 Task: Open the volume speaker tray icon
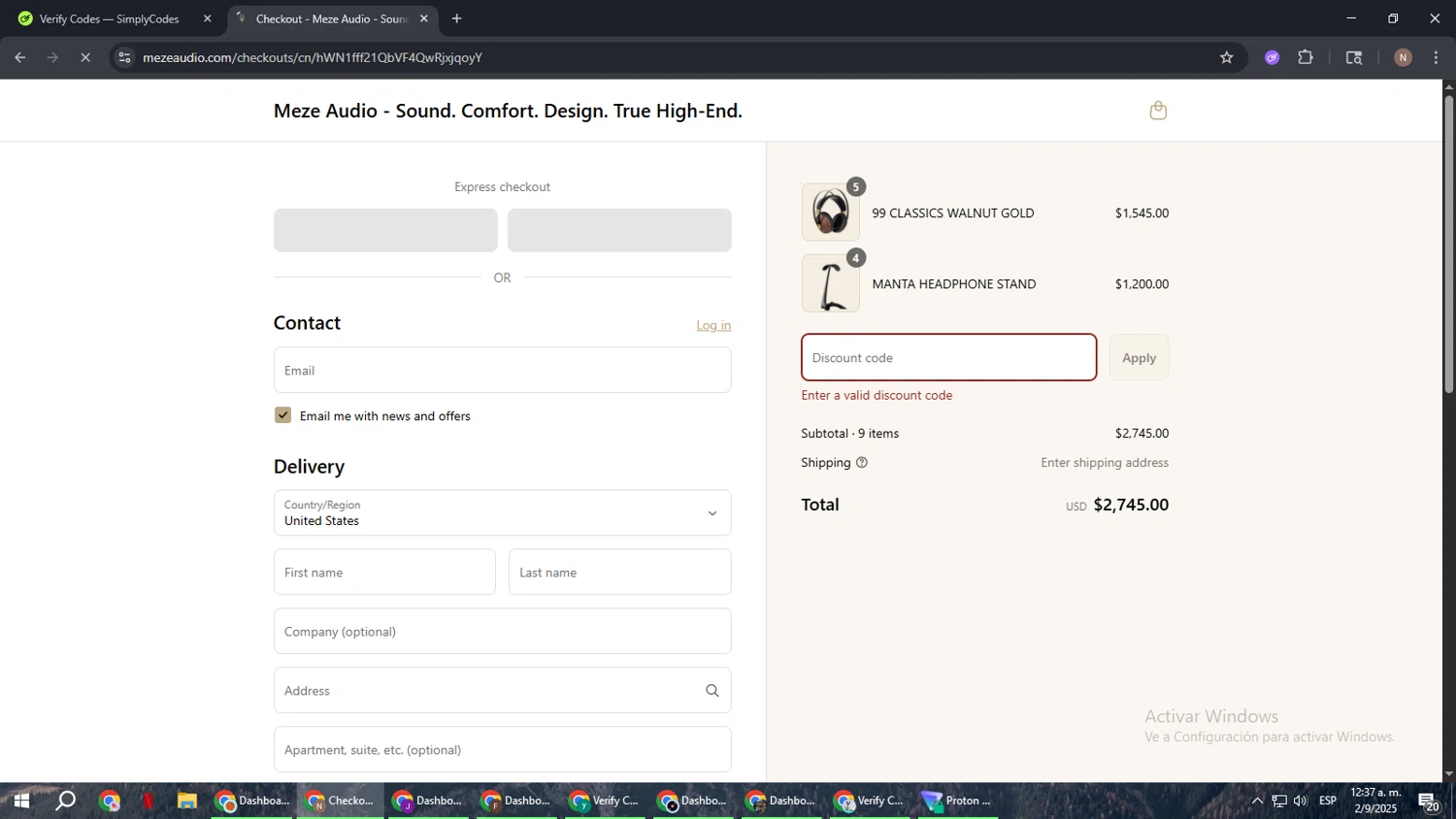tap(1301, 801)
